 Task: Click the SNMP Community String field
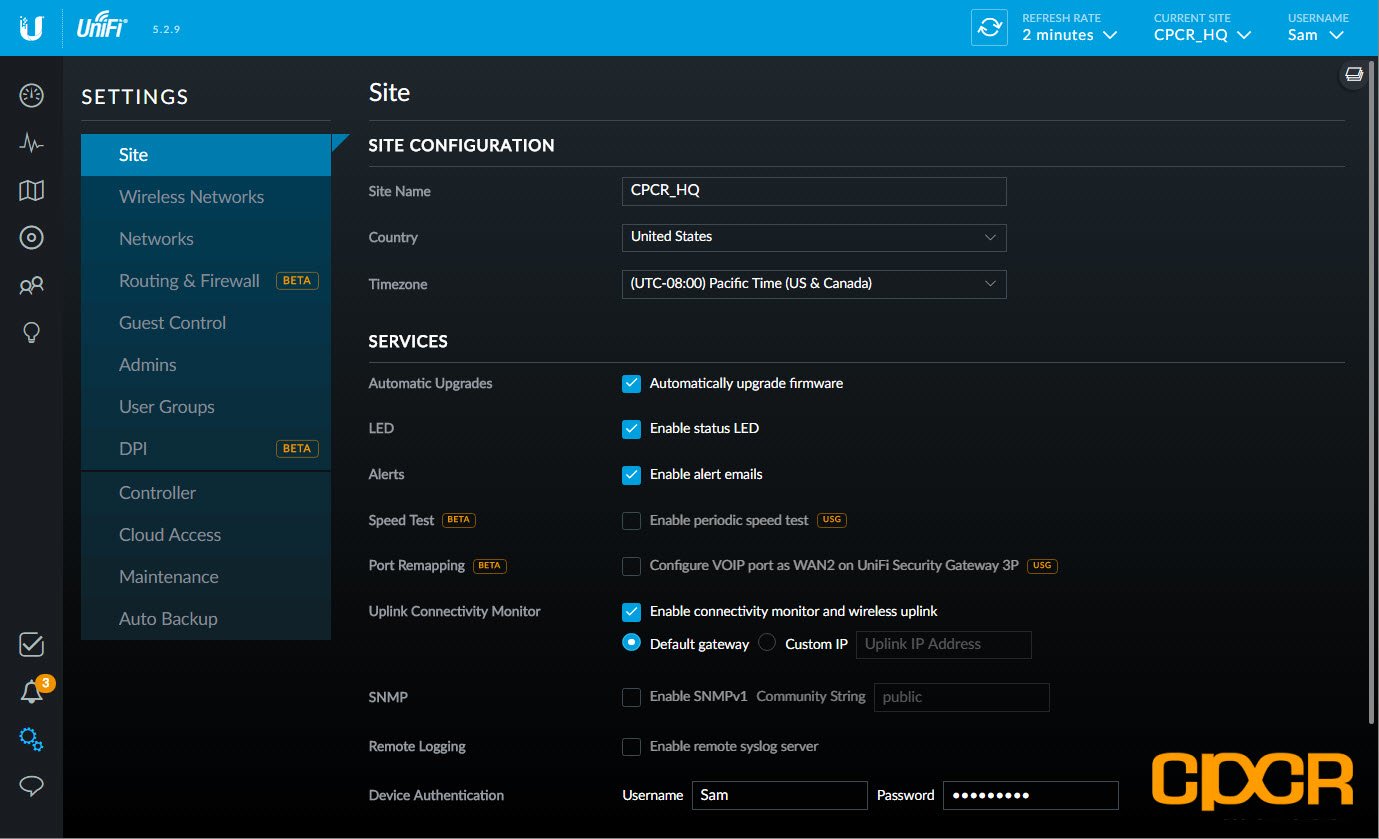tap(962, 697)
